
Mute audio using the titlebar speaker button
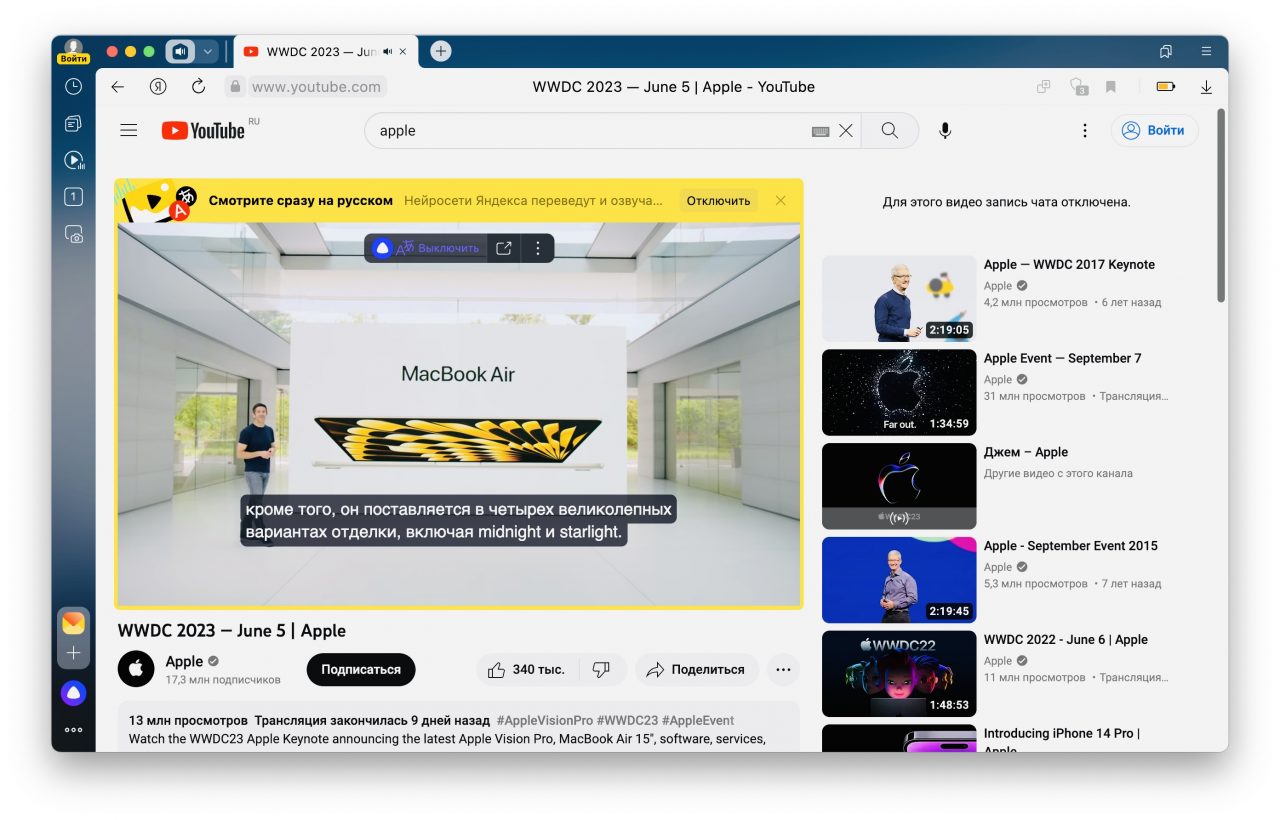[x=181, y=51]
